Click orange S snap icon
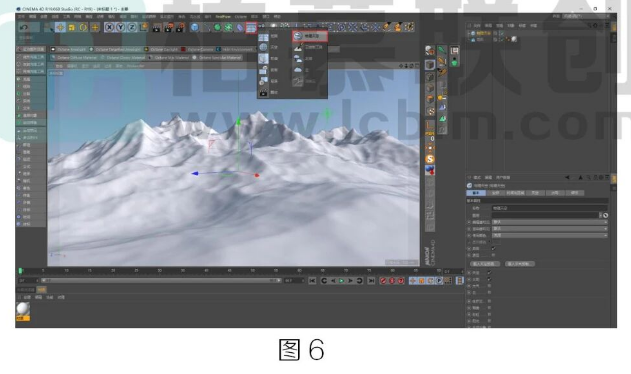This screenshot has width=631, height=374. tap(430, 159)
